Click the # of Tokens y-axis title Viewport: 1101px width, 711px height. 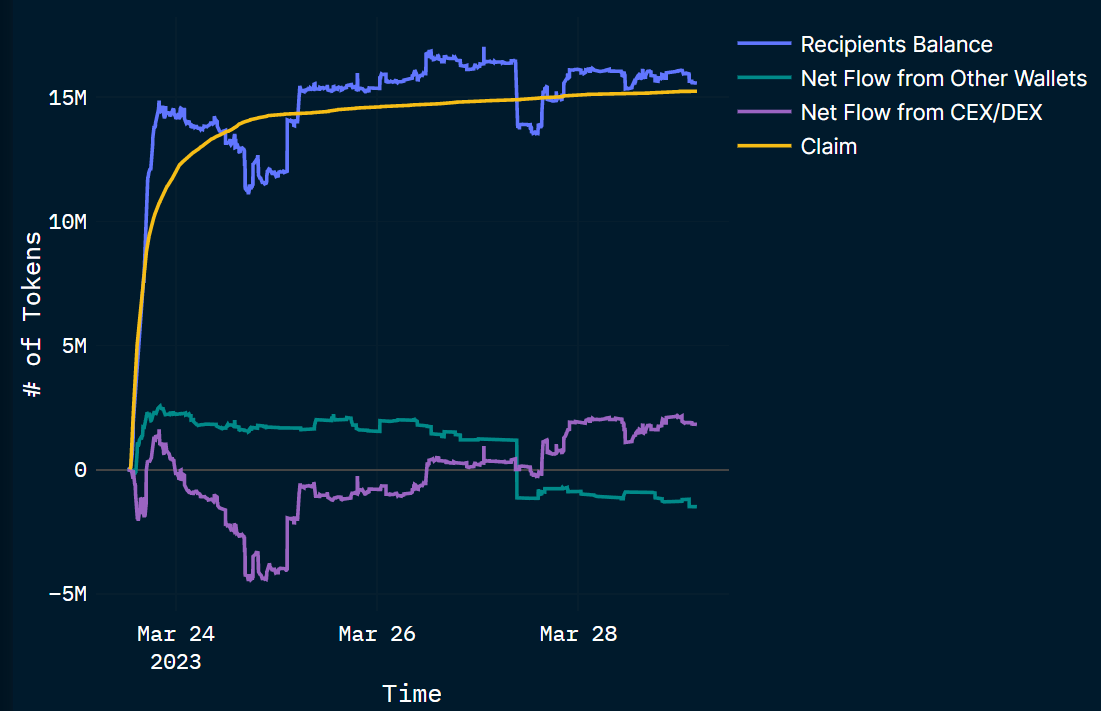pyautogui.click(x=34, y=314)
